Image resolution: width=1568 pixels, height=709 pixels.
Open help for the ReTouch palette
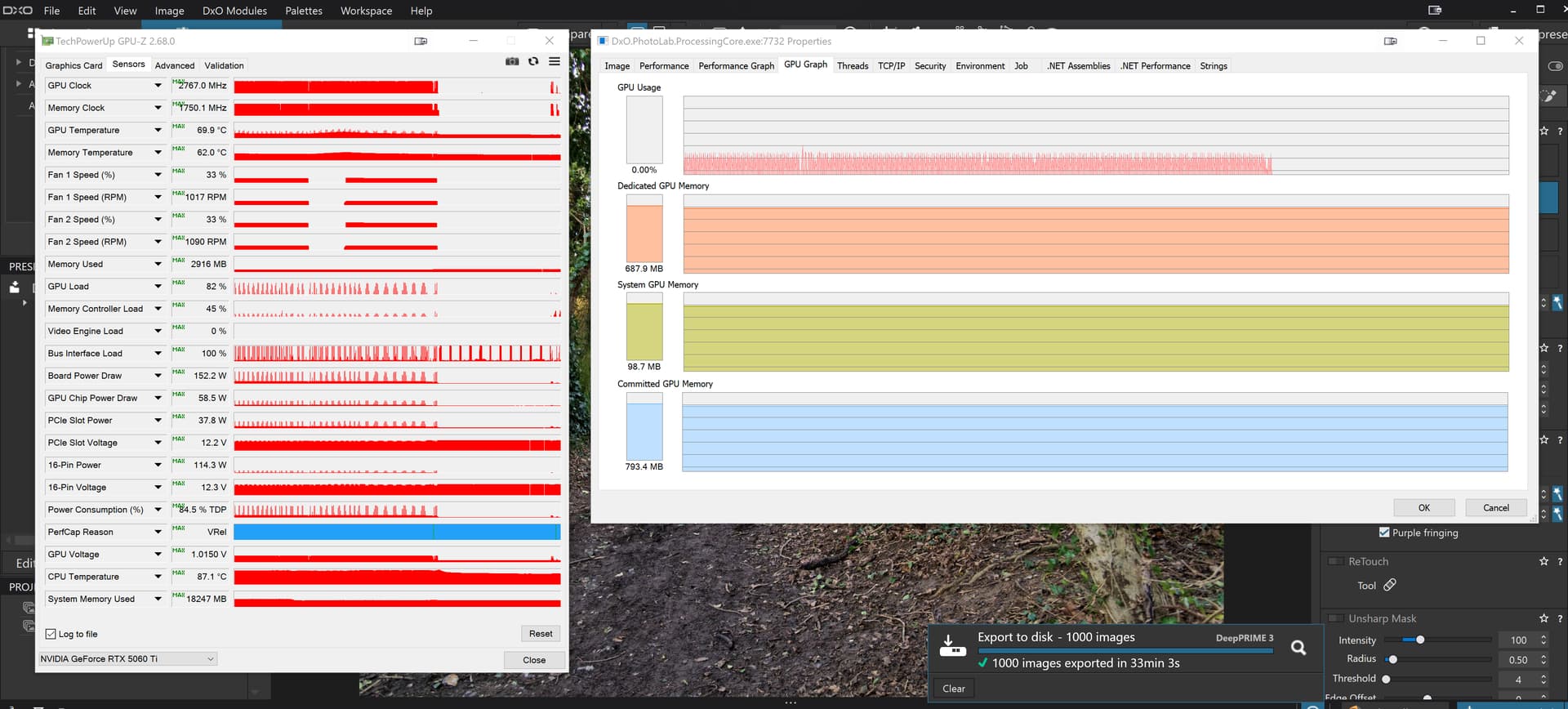[x=1560, y=562]
